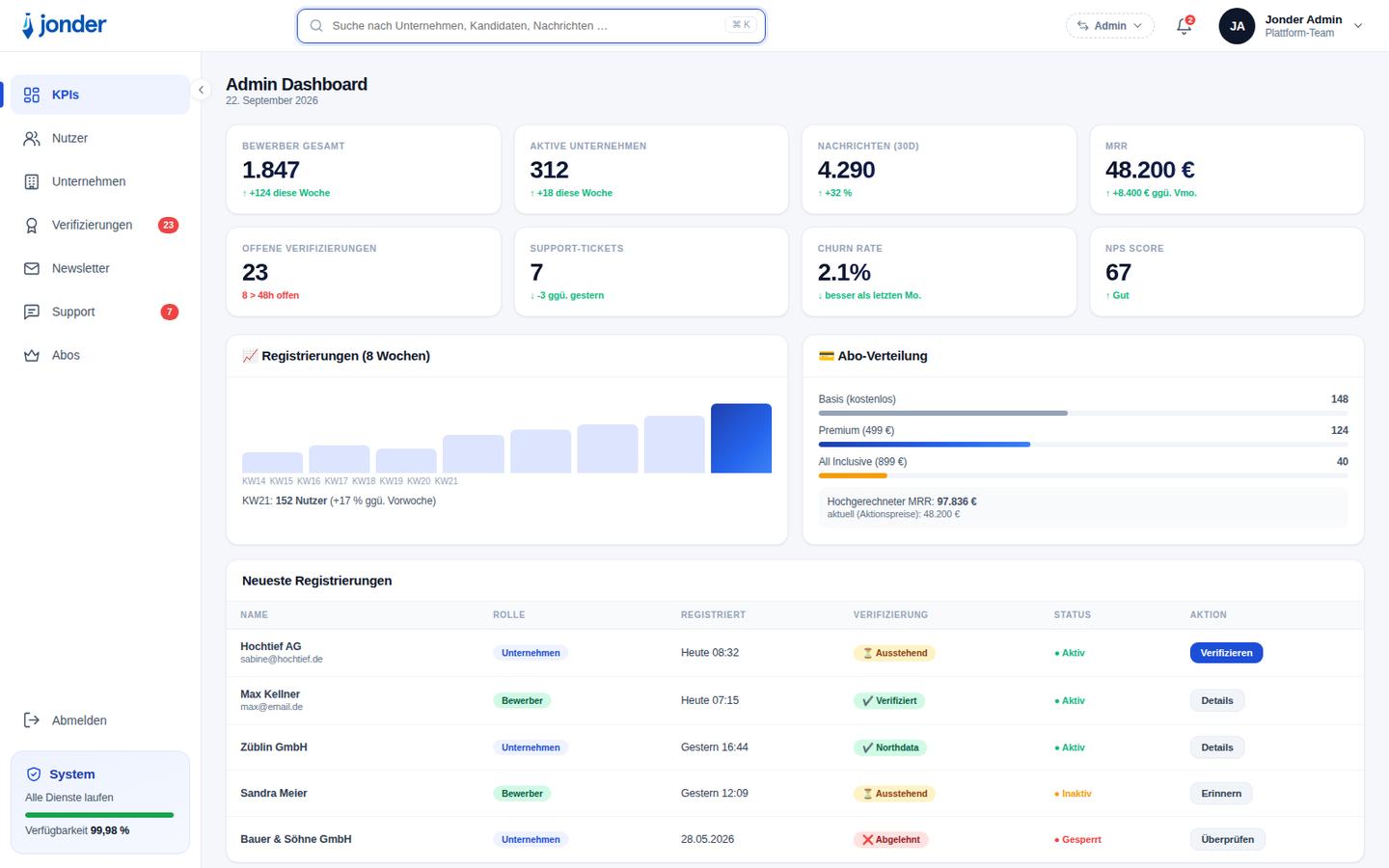This screenshot has width=1389, height=868.
Task: Click the Premium (499 €) progress bar
Action: pos(1083,445)
